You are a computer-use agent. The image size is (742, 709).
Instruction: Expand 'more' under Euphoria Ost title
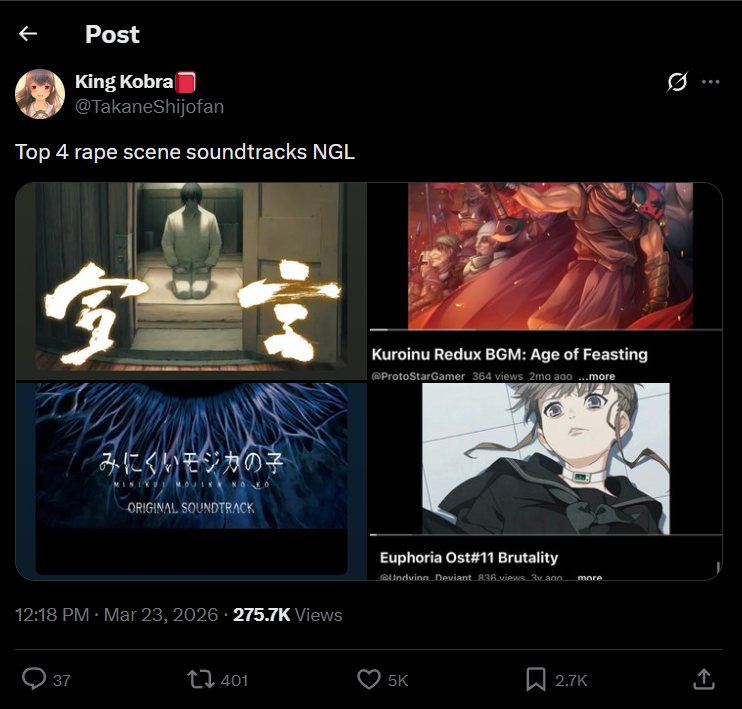coord(590,577)
